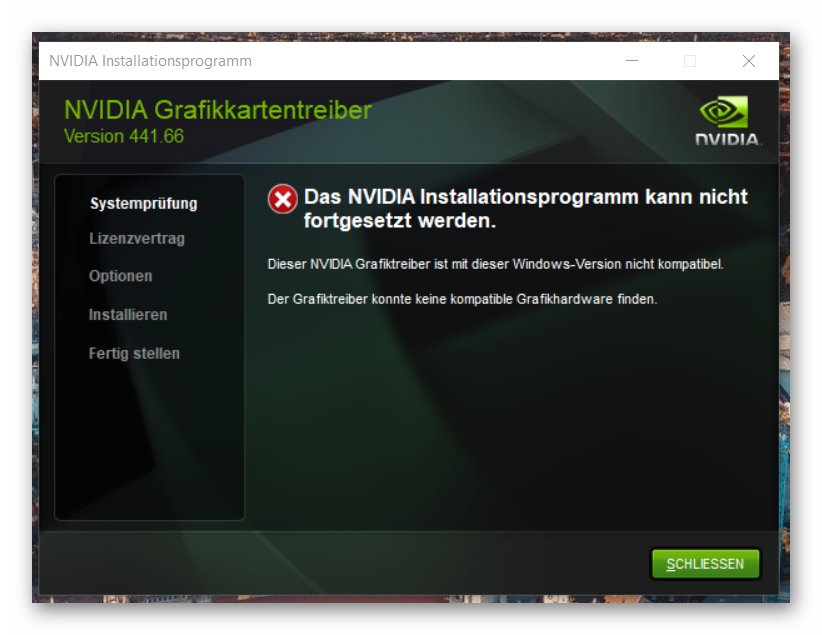Click the 'NVIDIA Grafikkartentreiber' heading
This screenshot has height=635, width=822.
[218, 110]
